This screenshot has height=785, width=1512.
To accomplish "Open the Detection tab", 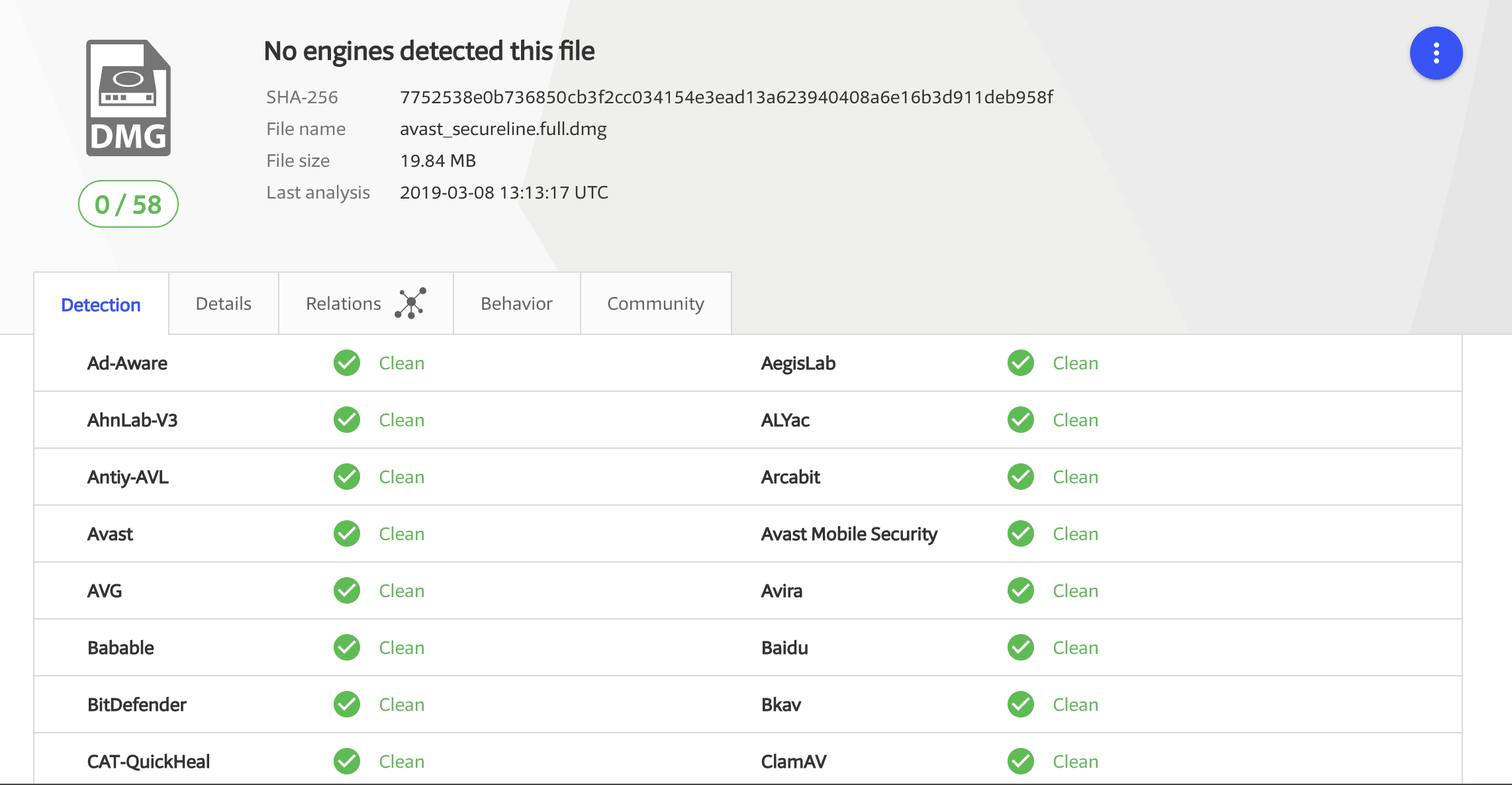I will [x=100, y=304].
